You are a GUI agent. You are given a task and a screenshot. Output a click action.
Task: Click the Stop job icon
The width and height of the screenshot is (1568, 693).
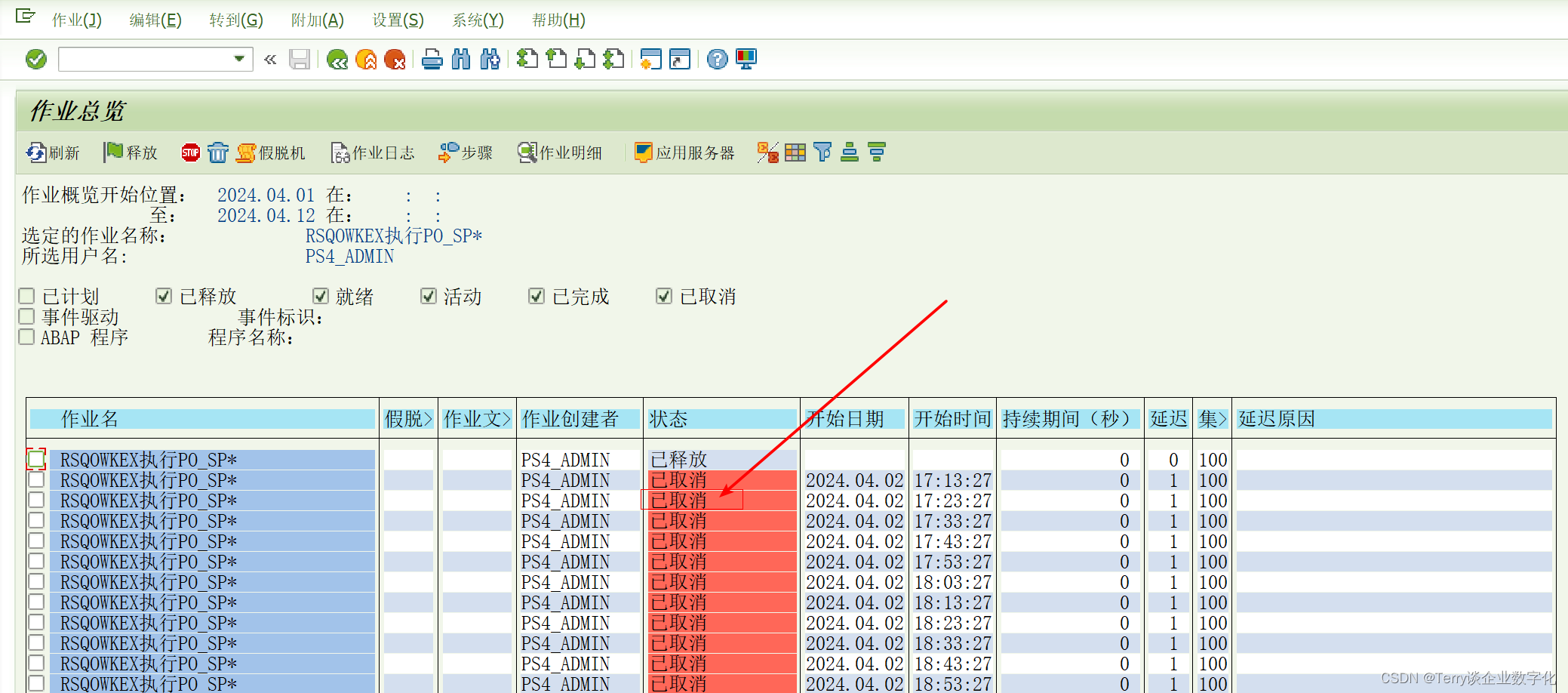point(190,152)
